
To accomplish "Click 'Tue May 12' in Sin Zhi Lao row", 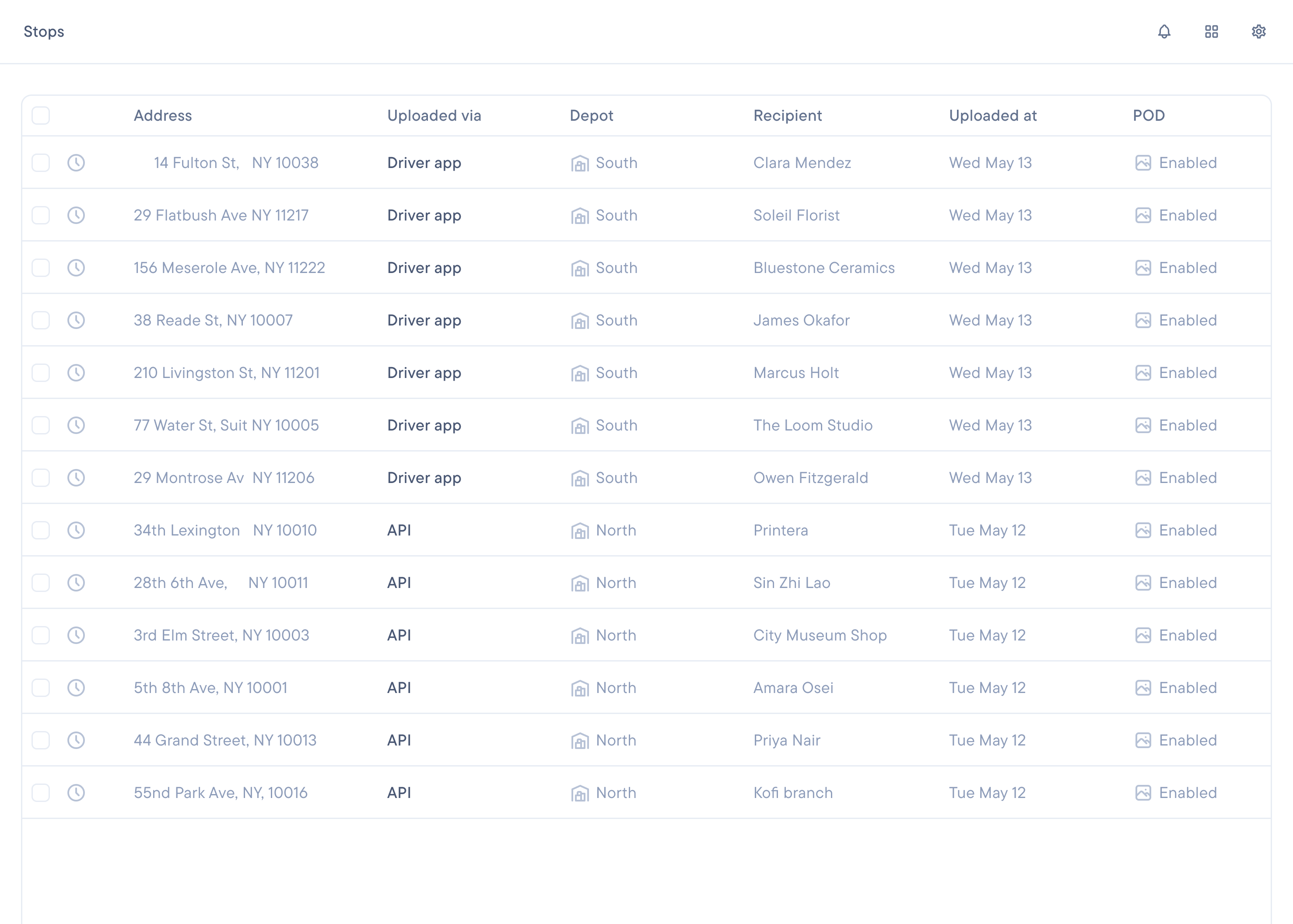I will 988,583.
